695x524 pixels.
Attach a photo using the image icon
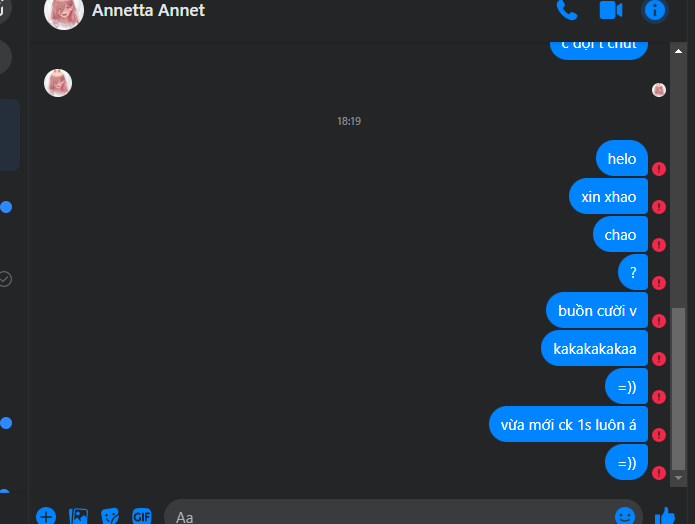[78, 516]
